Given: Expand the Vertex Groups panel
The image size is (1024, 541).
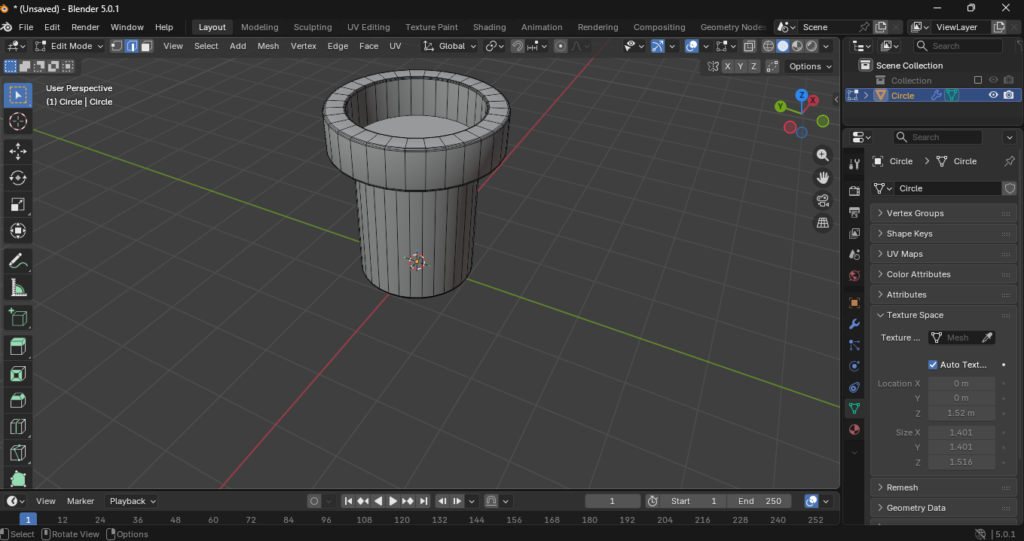Looking at the screenshot, I should coord(914,213).
